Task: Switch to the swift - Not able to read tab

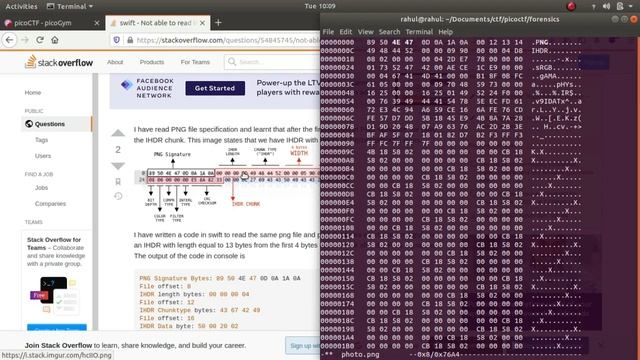Action: coord(158,23)
